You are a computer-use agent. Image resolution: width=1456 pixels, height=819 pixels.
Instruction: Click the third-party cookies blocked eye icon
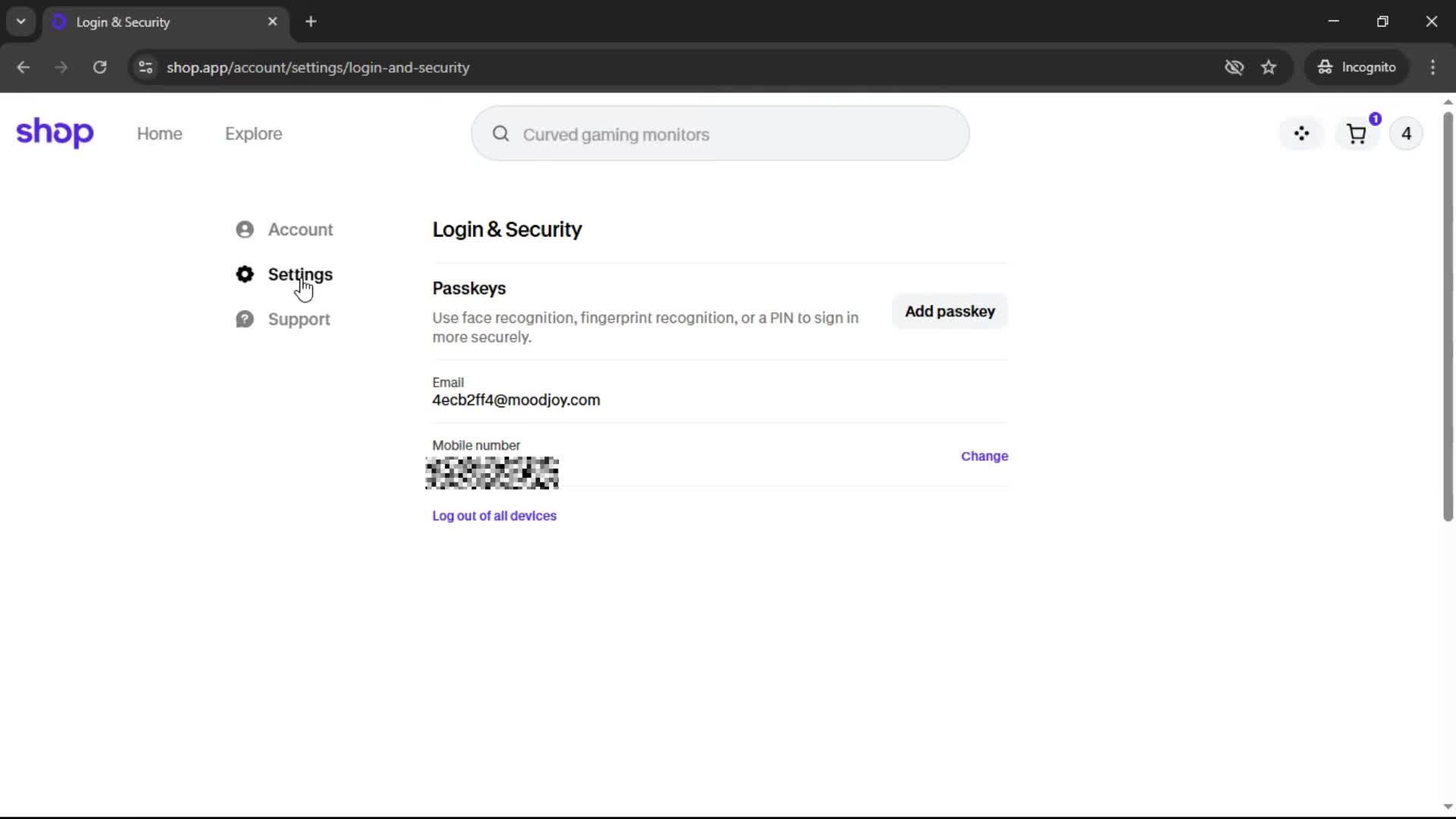click(1234, 67)
